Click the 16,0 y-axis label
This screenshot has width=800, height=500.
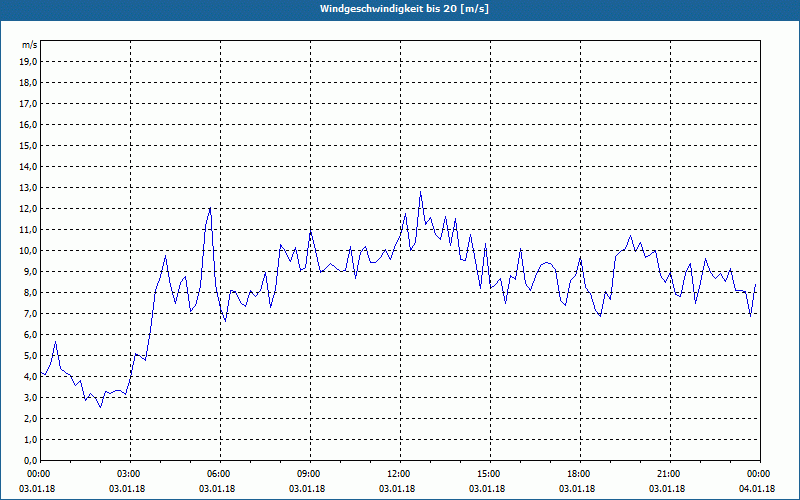point(28,124)
